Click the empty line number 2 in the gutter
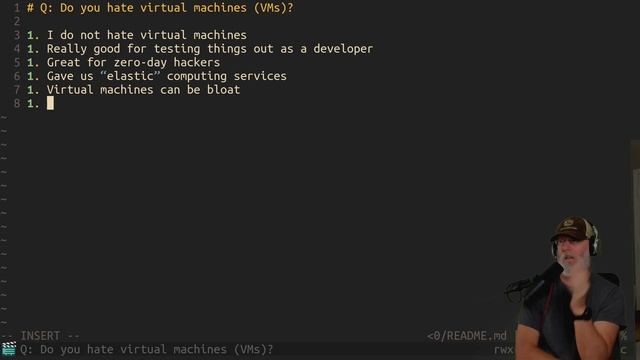Viewport: 640px width, 360px height. tap(17, 22)
